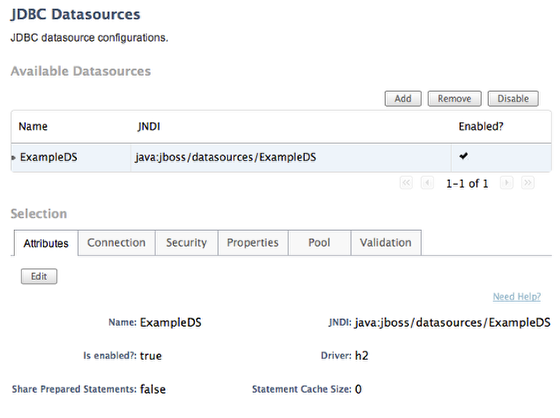Expand the ExampleDS row arrow
Screen dimensions: 560x418
tap(14, 158)
